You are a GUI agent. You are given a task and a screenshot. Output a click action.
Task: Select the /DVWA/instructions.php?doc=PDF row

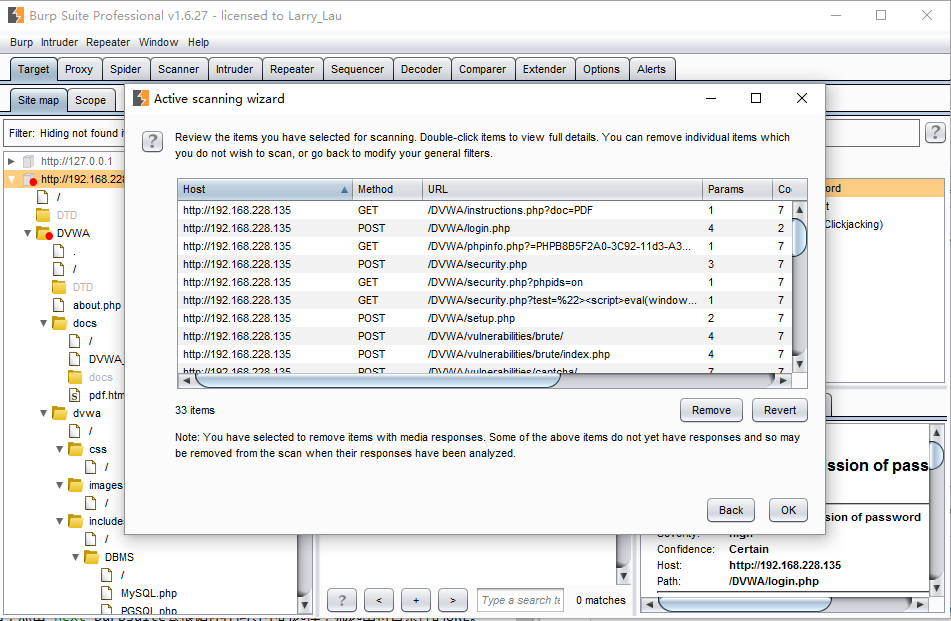click(485, 210)
